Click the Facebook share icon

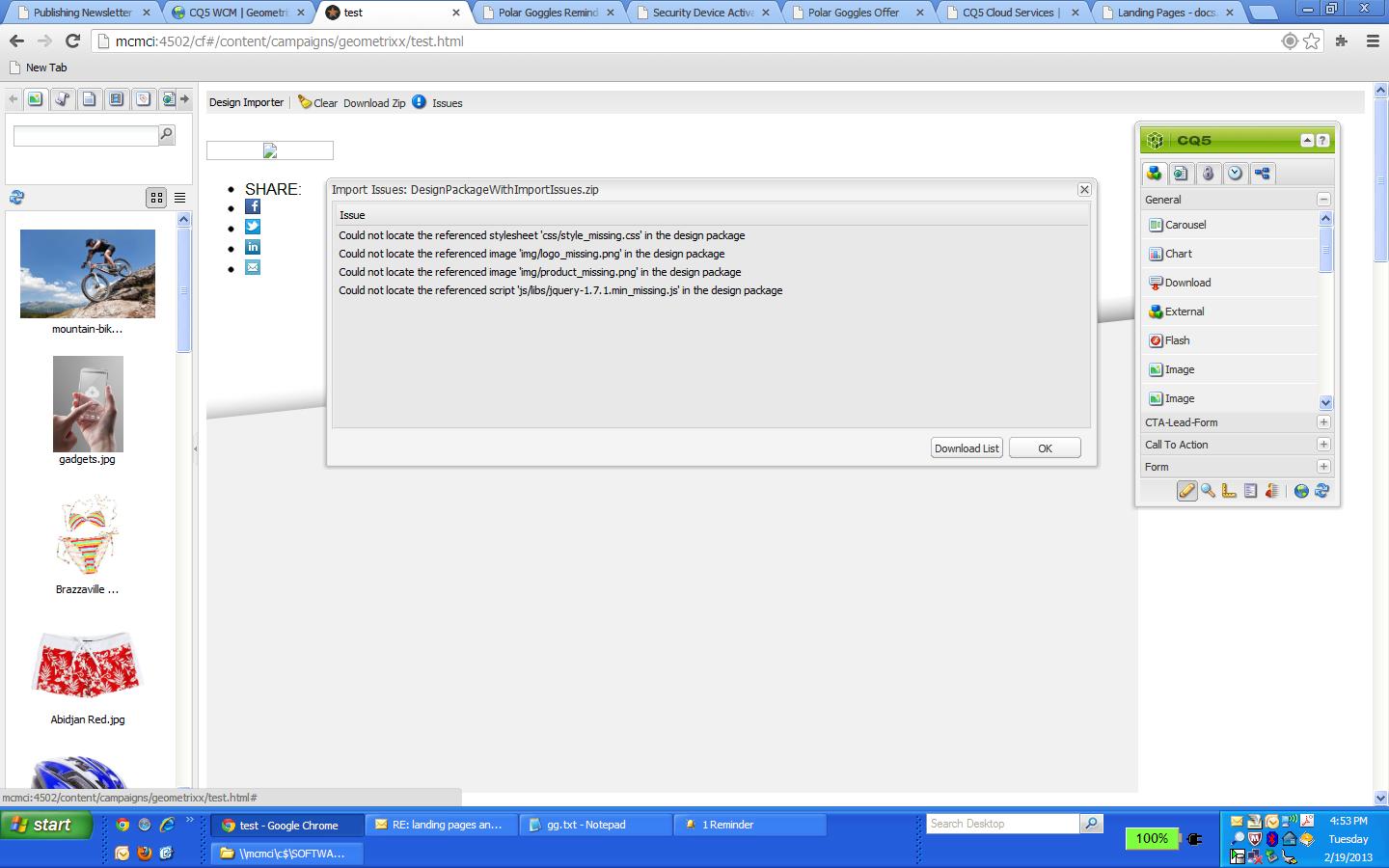[253, 206]
